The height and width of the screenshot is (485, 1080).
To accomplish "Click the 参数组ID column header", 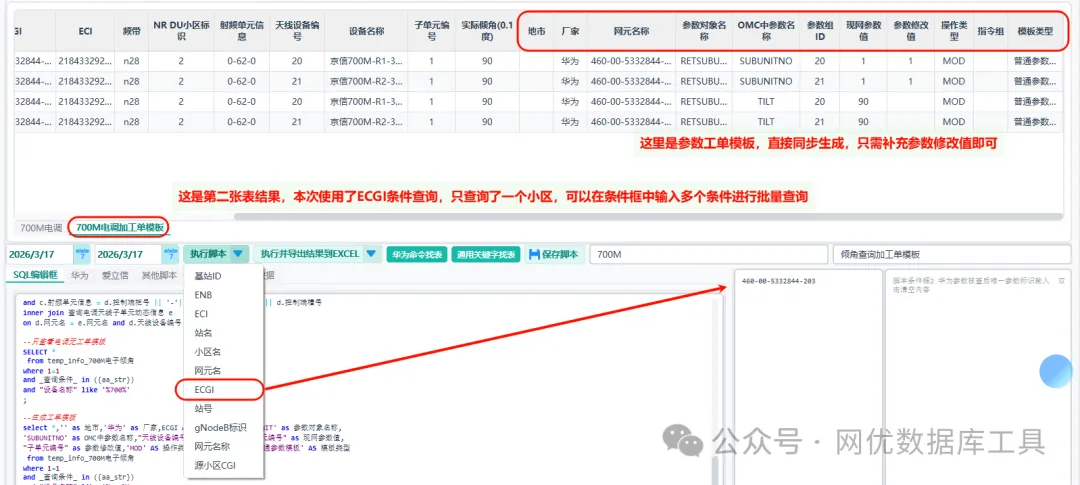I will (819, 31).
